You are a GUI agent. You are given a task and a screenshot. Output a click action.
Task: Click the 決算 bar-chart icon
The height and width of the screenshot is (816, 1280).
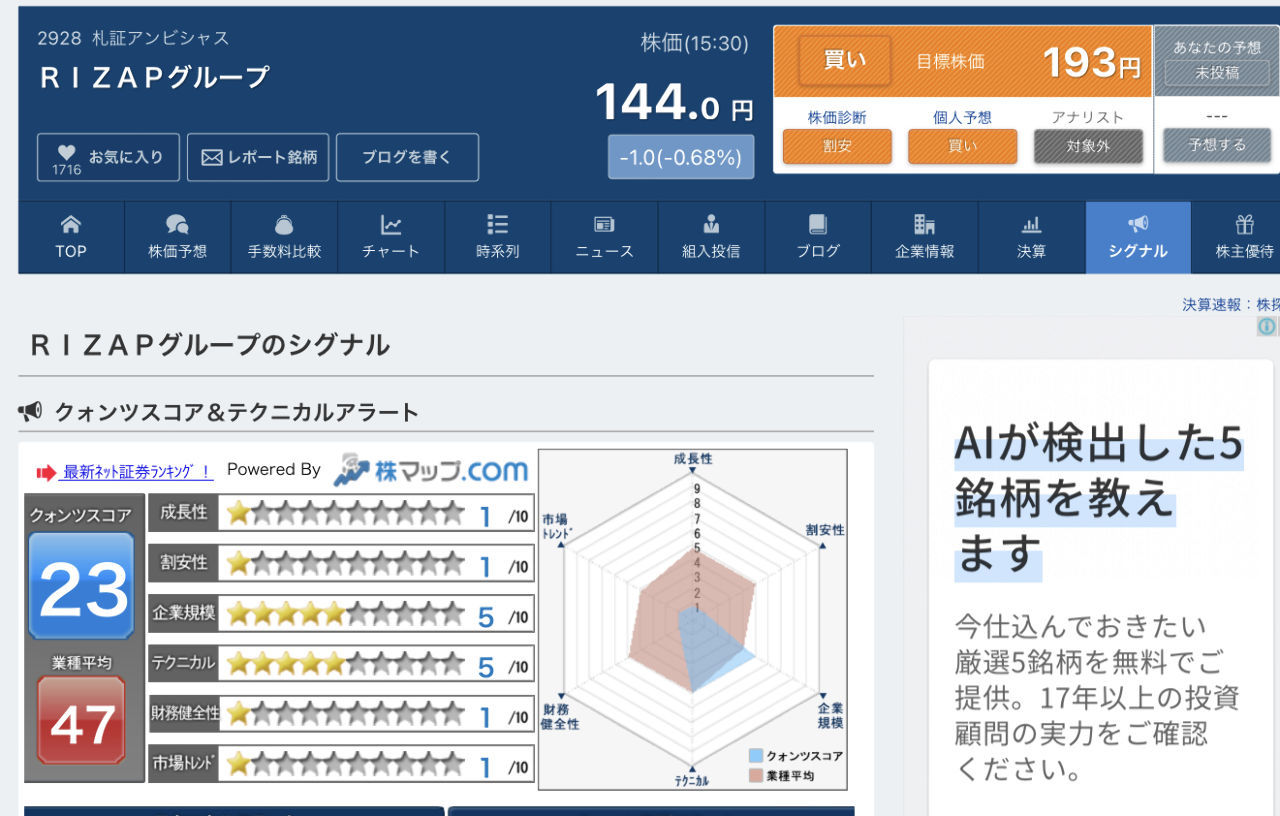pyautogui.click(x=1031, y=225)
